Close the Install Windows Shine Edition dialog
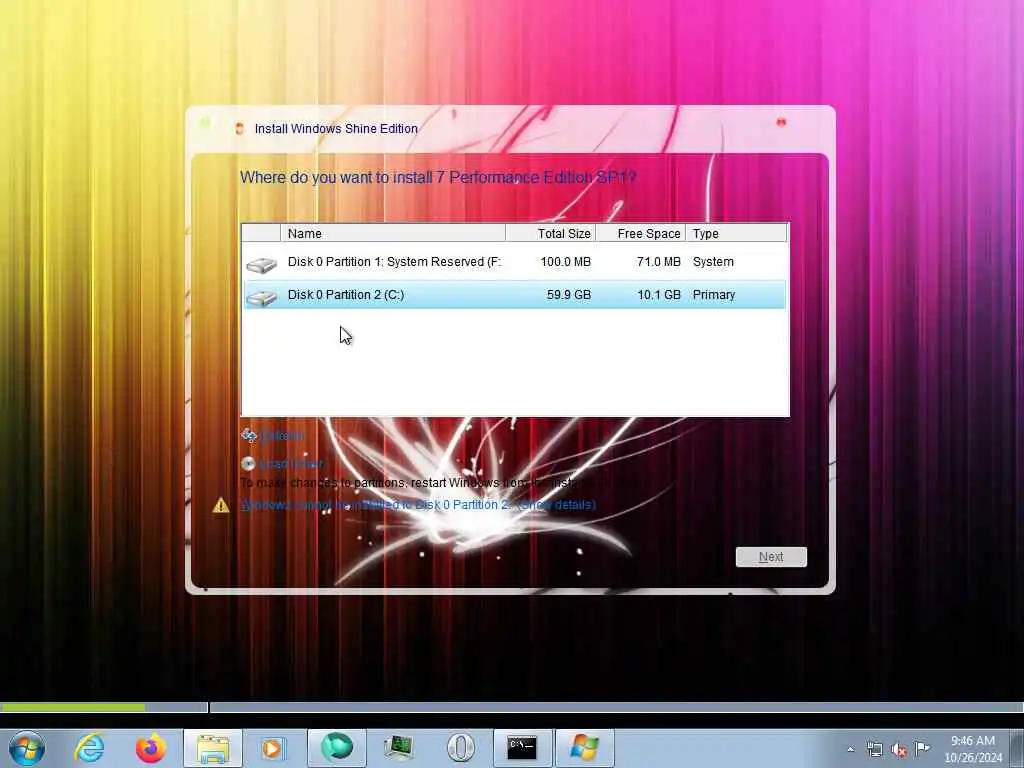 pos(781,122)
